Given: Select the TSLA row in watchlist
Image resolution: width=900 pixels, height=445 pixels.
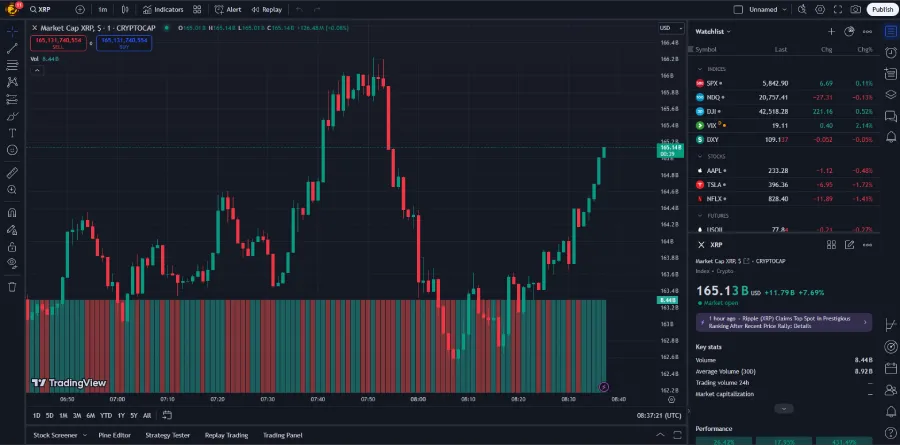Looking at the screenshot, I should (783, 184).
